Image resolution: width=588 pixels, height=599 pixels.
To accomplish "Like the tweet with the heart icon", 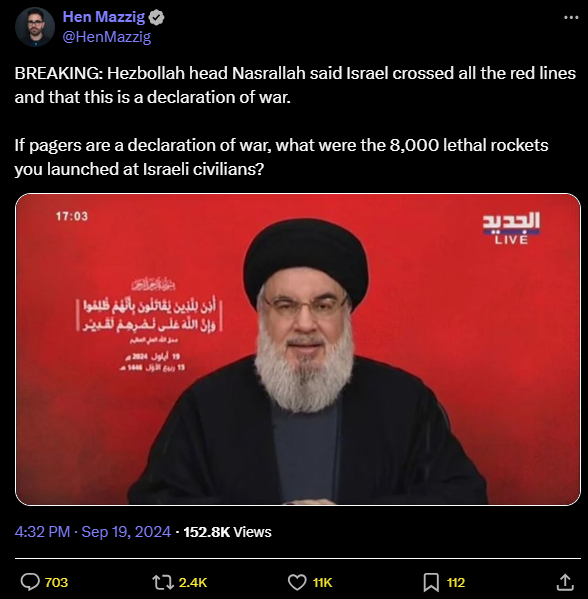I will (x=297, y=583).
